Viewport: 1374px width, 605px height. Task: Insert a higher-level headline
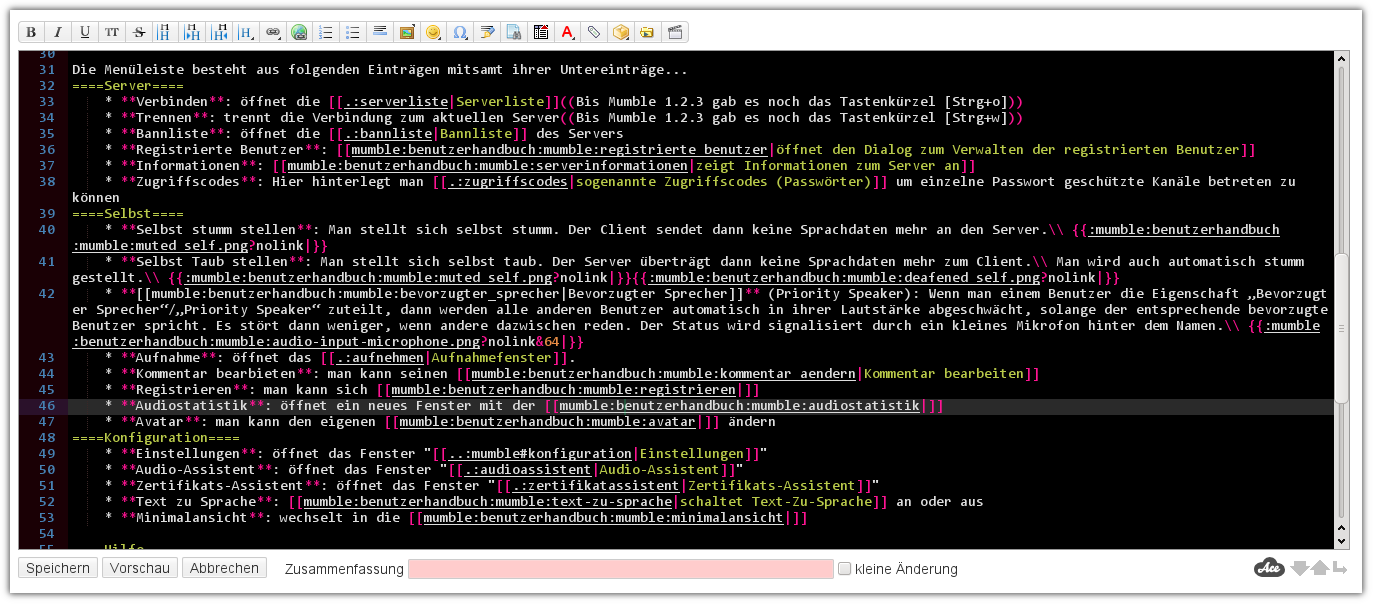point(220,32)
